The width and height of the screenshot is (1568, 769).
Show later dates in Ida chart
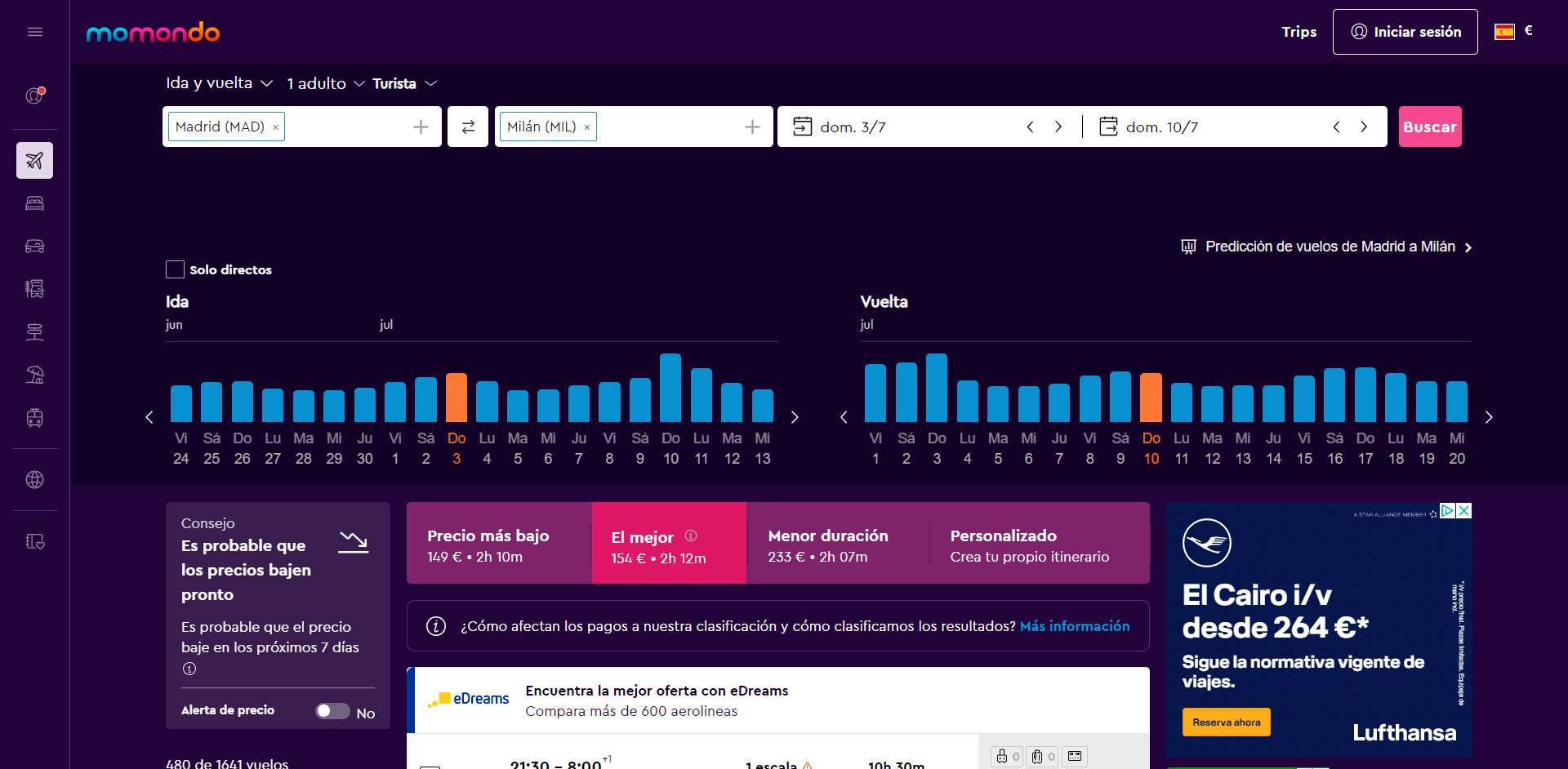(795, 417)
